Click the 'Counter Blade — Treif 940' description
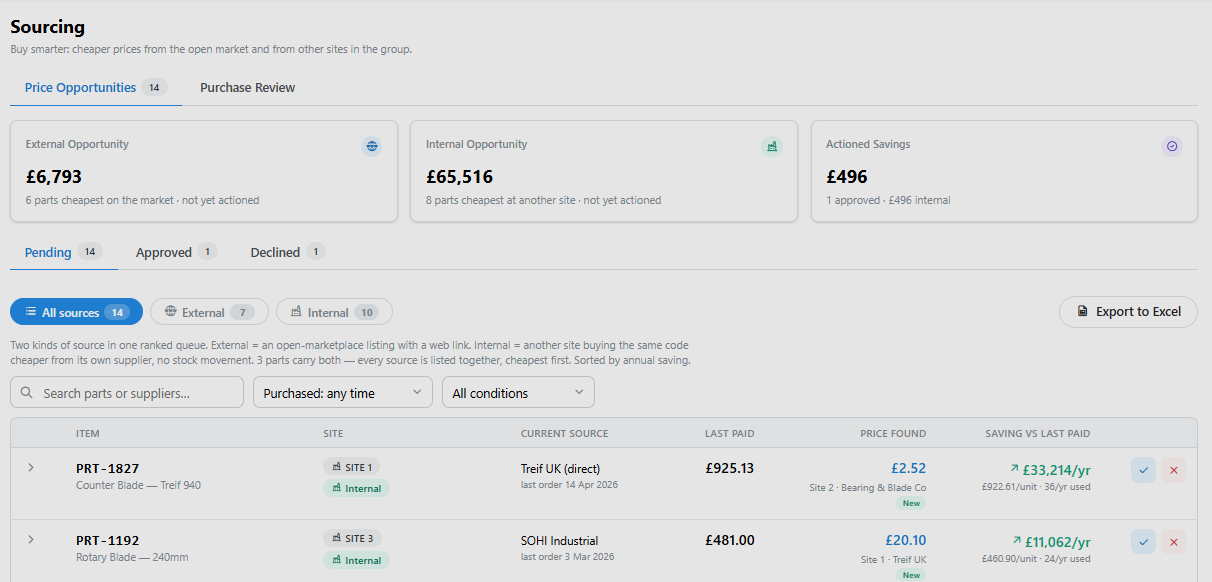The height and width of the screenshot is (582, 1212). click(x=138, y=485)
